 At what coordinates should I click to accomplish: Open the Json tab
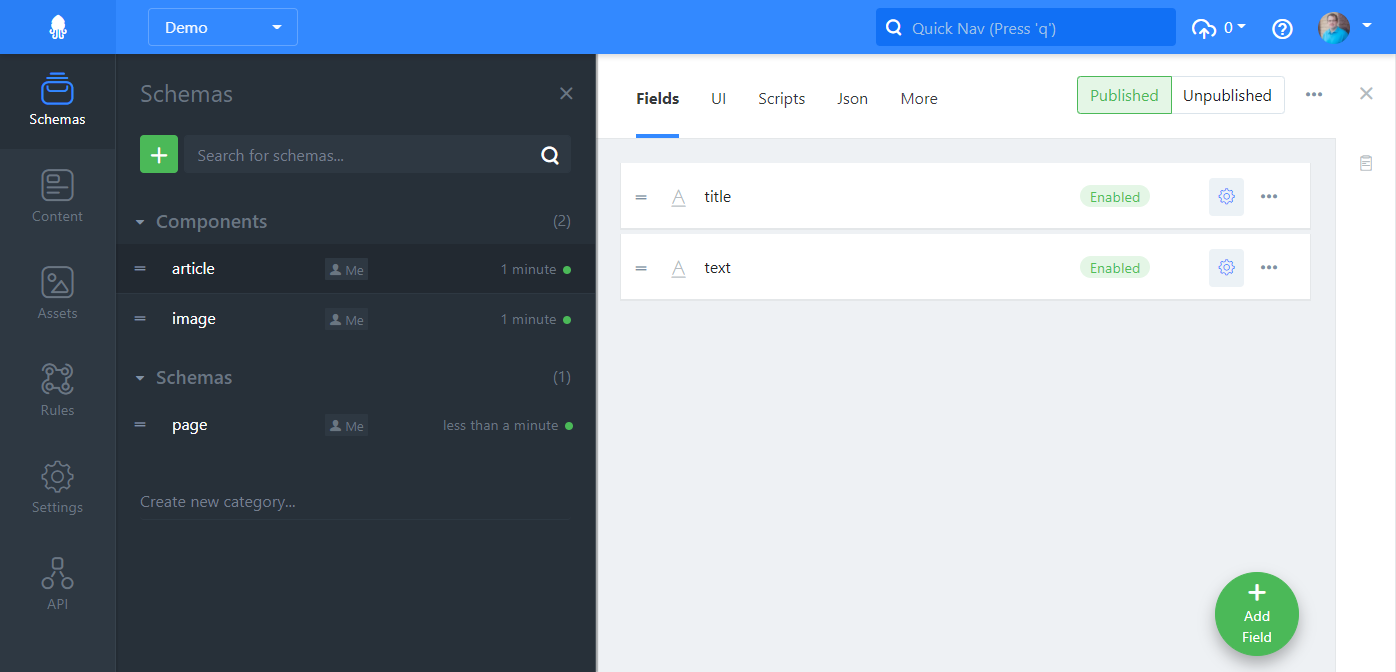[852, 98]
